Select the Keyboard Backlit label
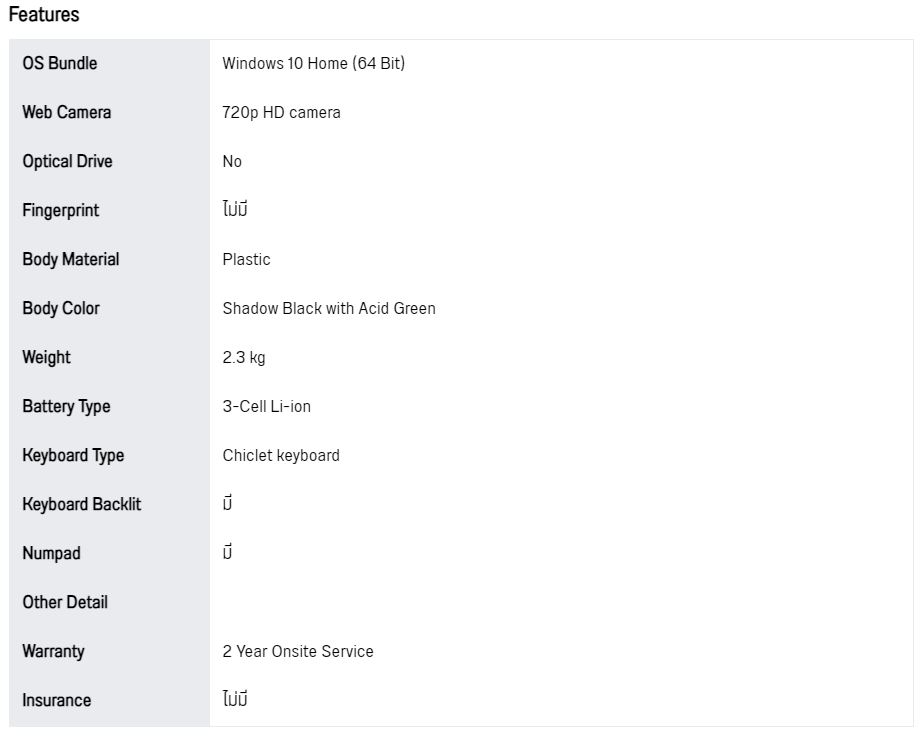Screen dimensions: 920x736 pyautogui.click(x=82, y=504)
